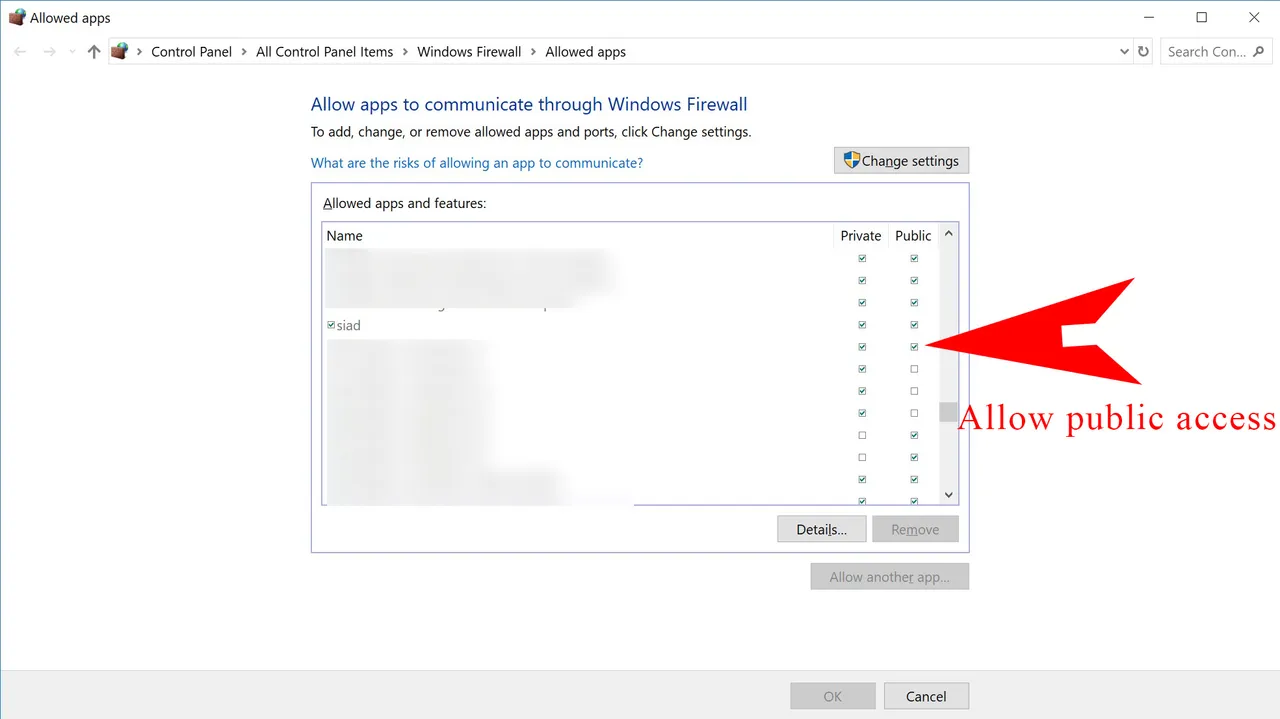The image size is (1280, 719).
Task: Refresh the address bar location
Action: point(1144,52)
